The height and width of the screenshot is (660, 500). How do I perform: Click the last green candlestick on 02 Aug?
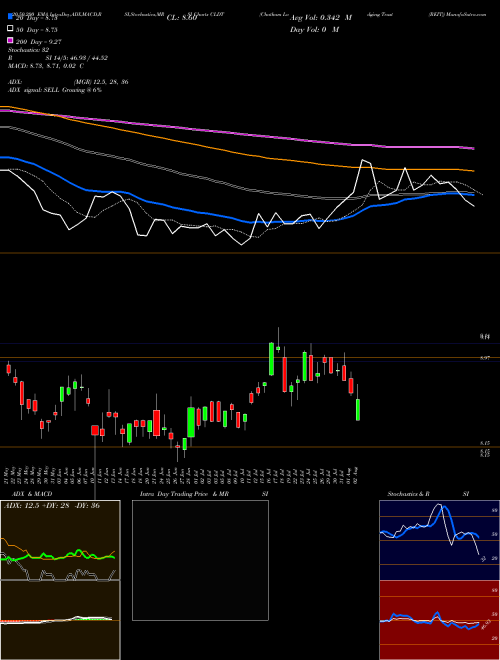point(358,410)
